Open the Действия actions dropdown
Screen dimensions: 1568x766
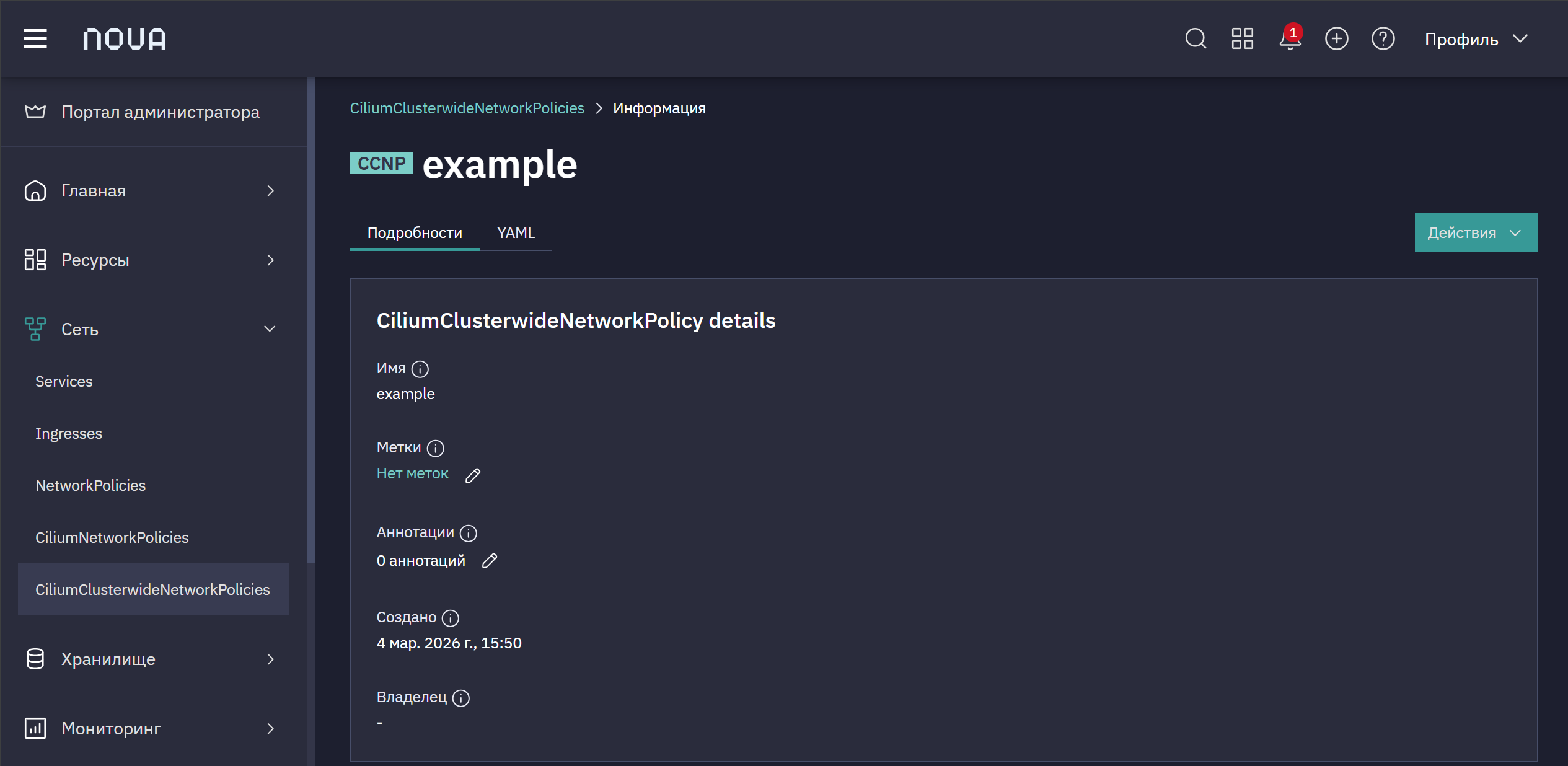[x=1476, y=233]
